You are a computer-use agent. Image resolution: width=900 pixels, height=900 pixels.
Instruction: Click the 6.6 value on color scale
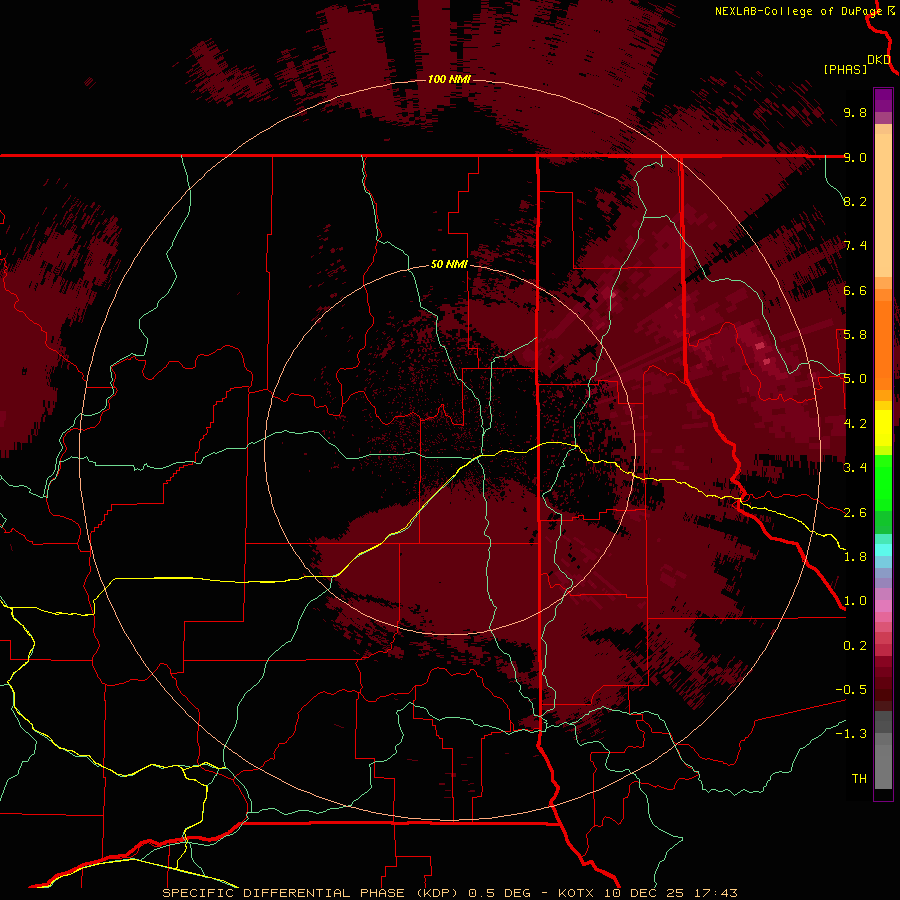click(x=855, y=290)
